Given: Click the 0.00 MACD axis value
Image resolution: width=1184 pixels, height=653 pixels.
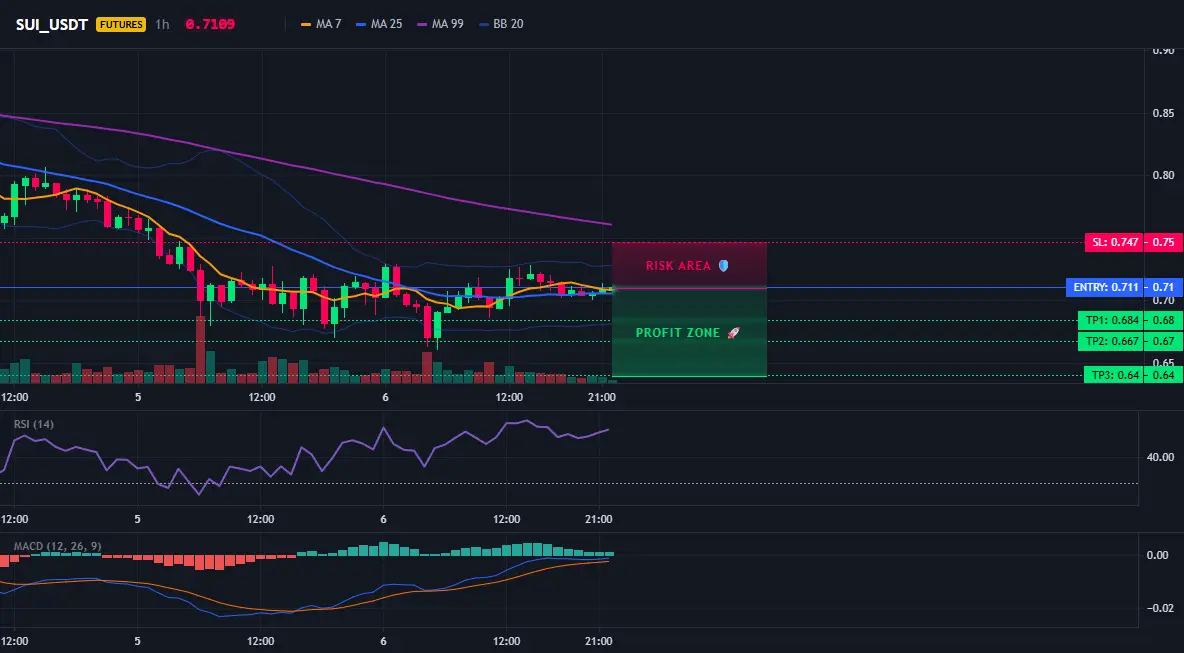Looking at the screenshot, I should (1158, 555).
